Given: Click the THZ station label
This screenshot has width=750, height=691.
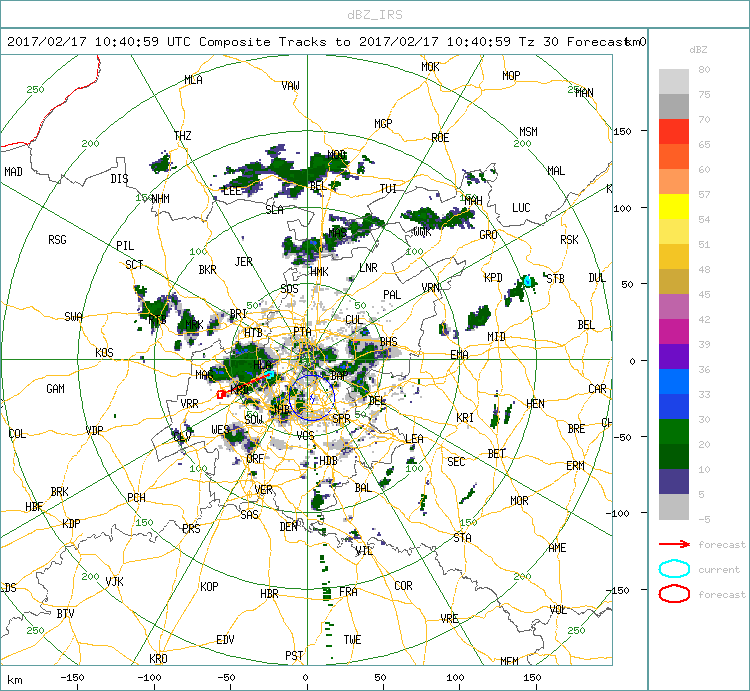Looking at the screenshot, I should 183,136.
